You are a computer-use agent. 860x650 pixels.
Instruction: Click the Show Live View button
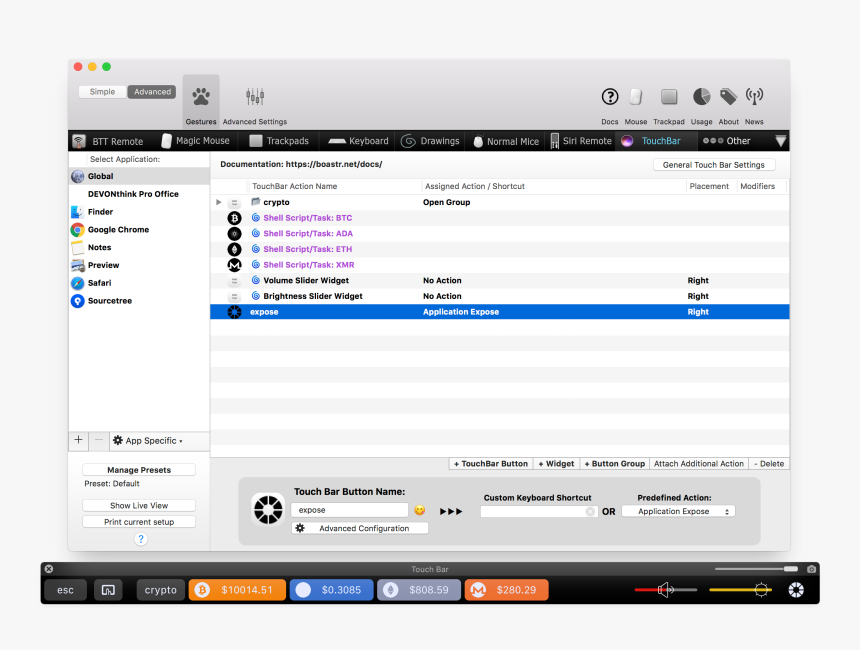tap(138, 505)
